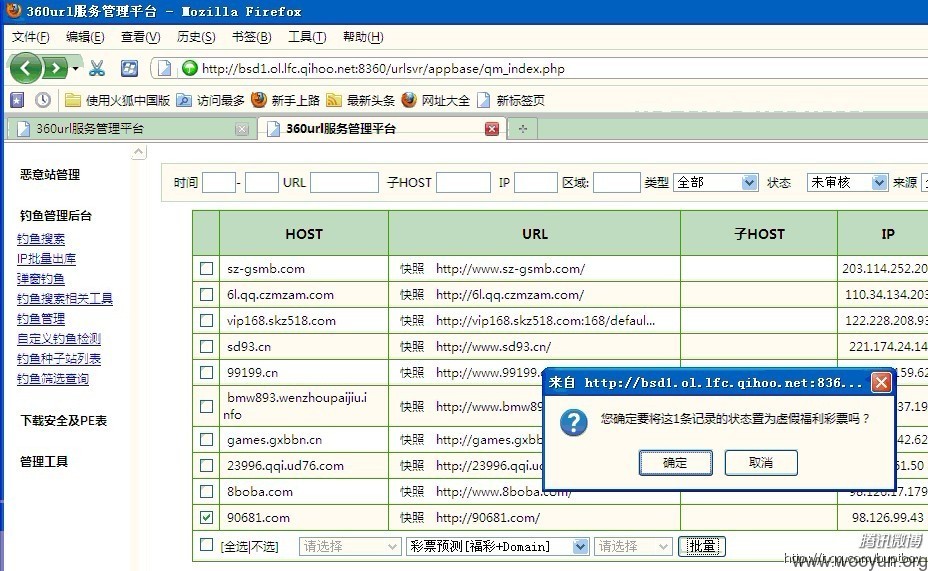
Task: Open the 新手上路 Firefox bookmark
Action: pos(285,100)
